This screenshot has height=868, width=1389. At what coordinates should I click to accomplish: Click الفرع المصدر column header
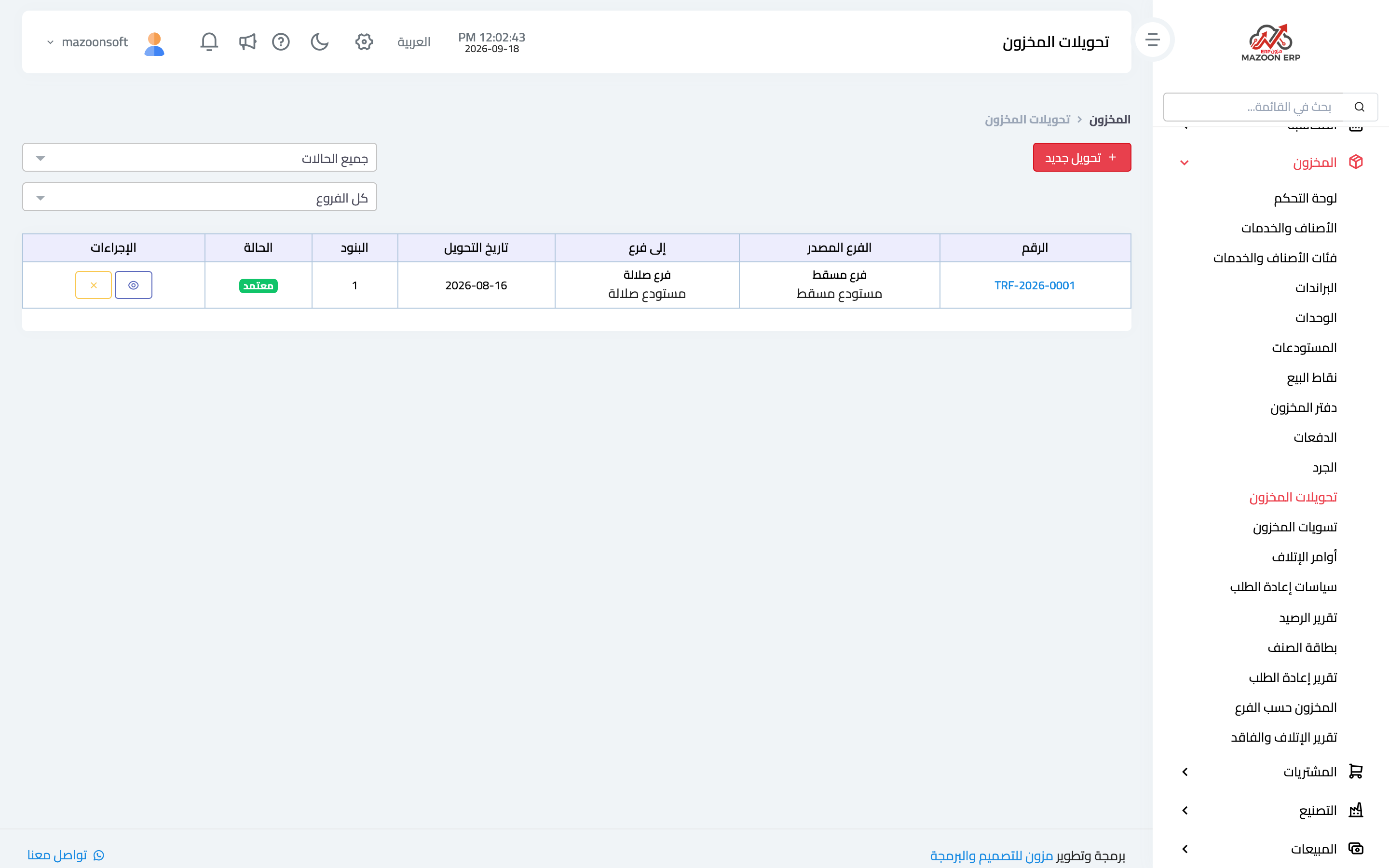click(x=839, y=247)
